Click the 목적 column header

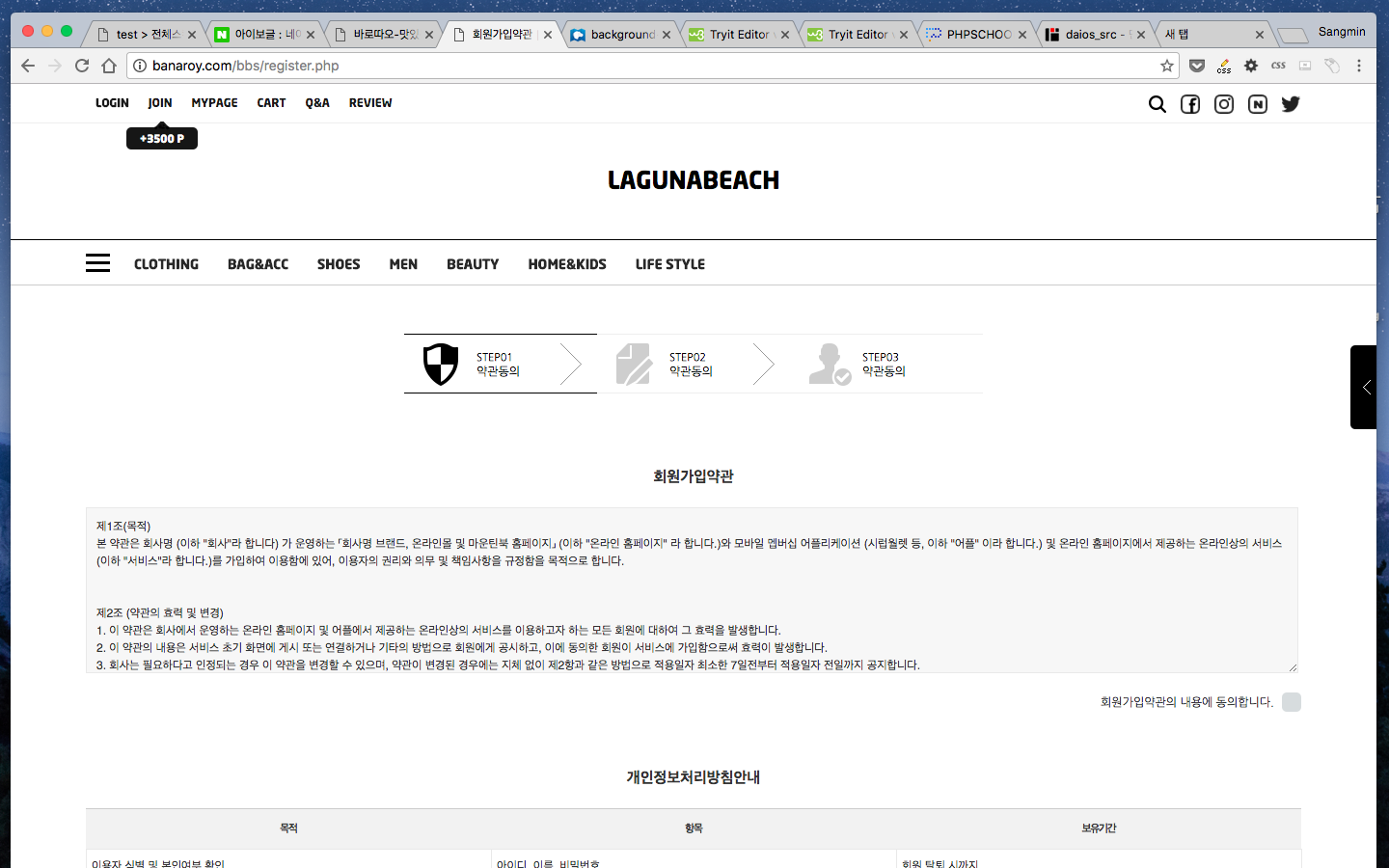288,828
